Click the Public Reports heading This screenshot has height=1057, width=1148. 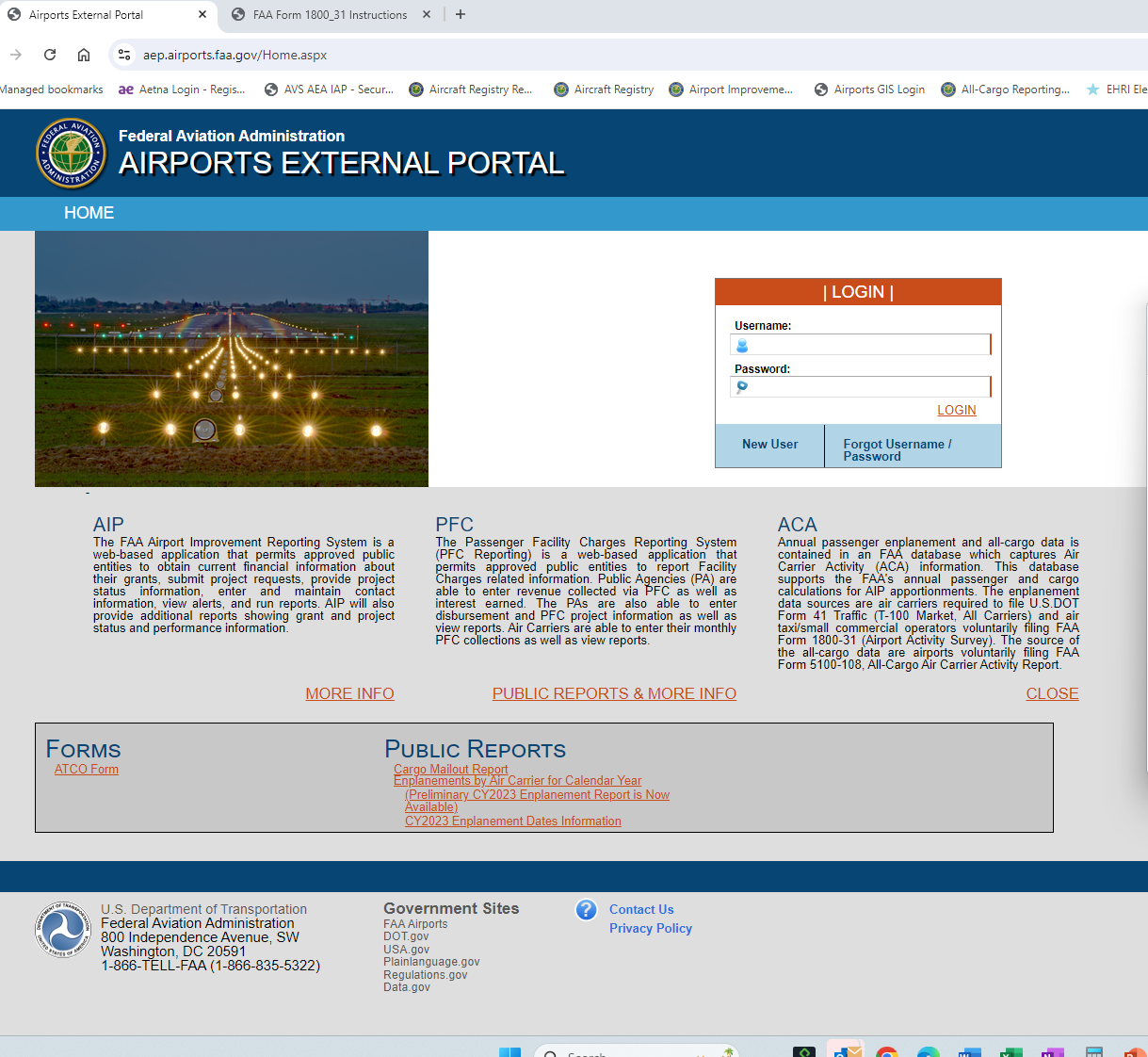(x=475, y=750)
